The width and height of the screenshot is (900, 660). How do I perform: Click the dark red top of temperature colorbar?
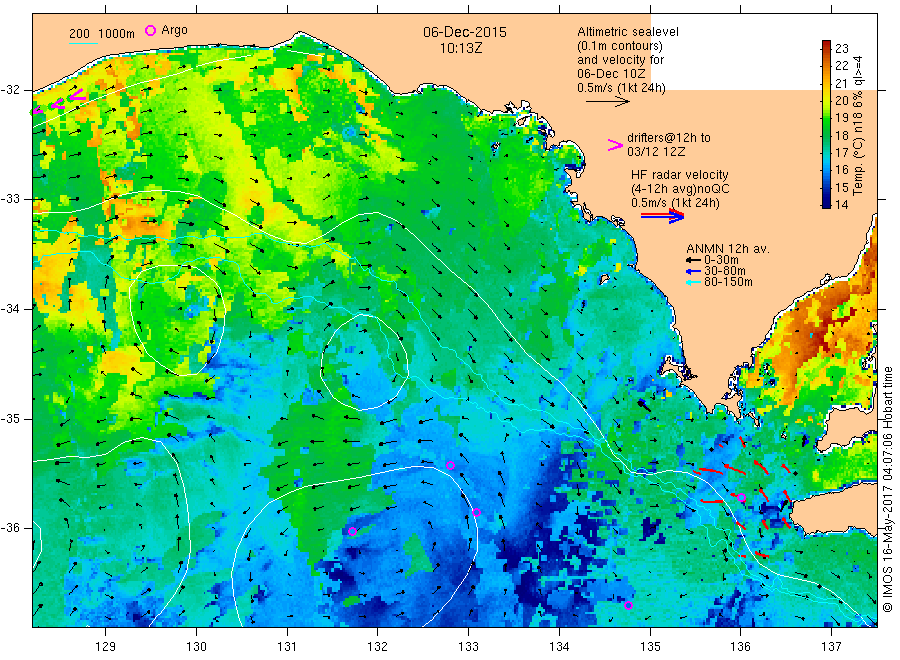pyautogui.click(x=827, y=45)
